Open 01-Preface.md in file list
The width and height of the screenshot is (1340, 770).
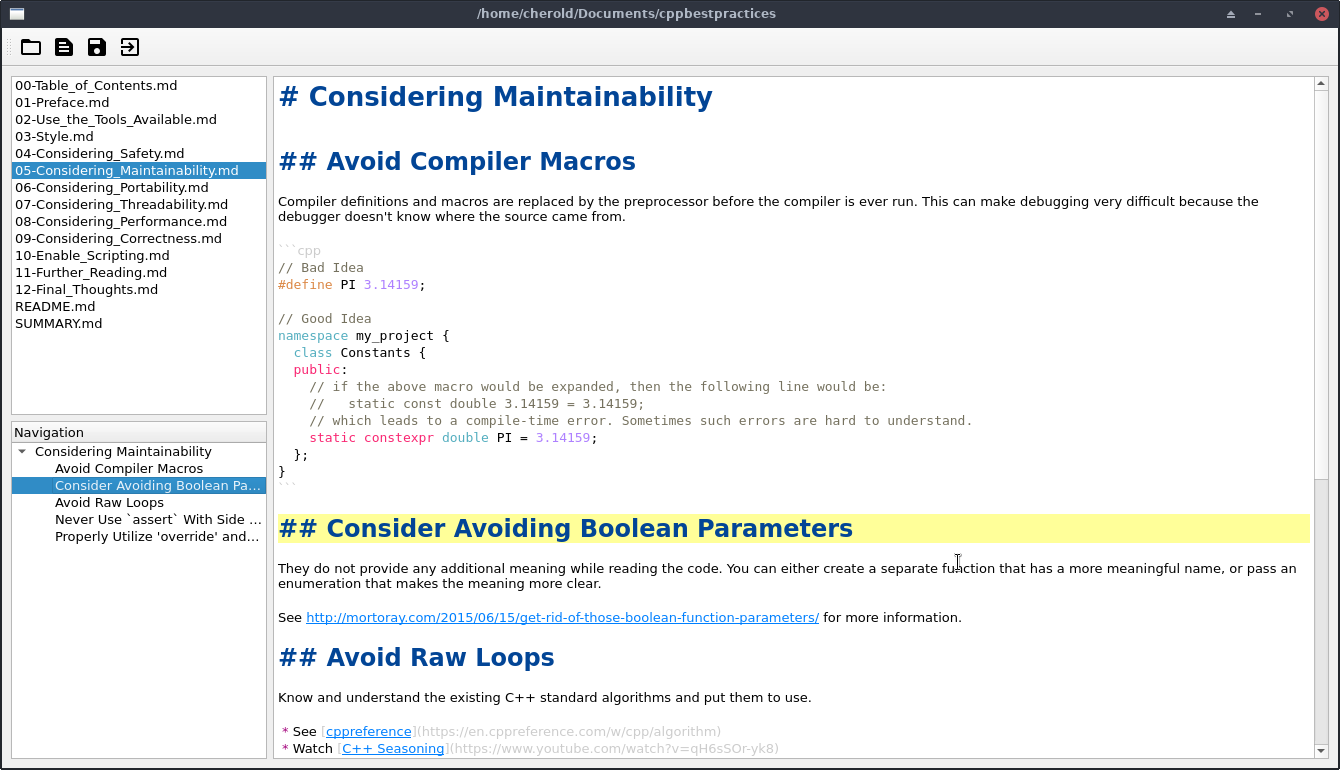139,103
